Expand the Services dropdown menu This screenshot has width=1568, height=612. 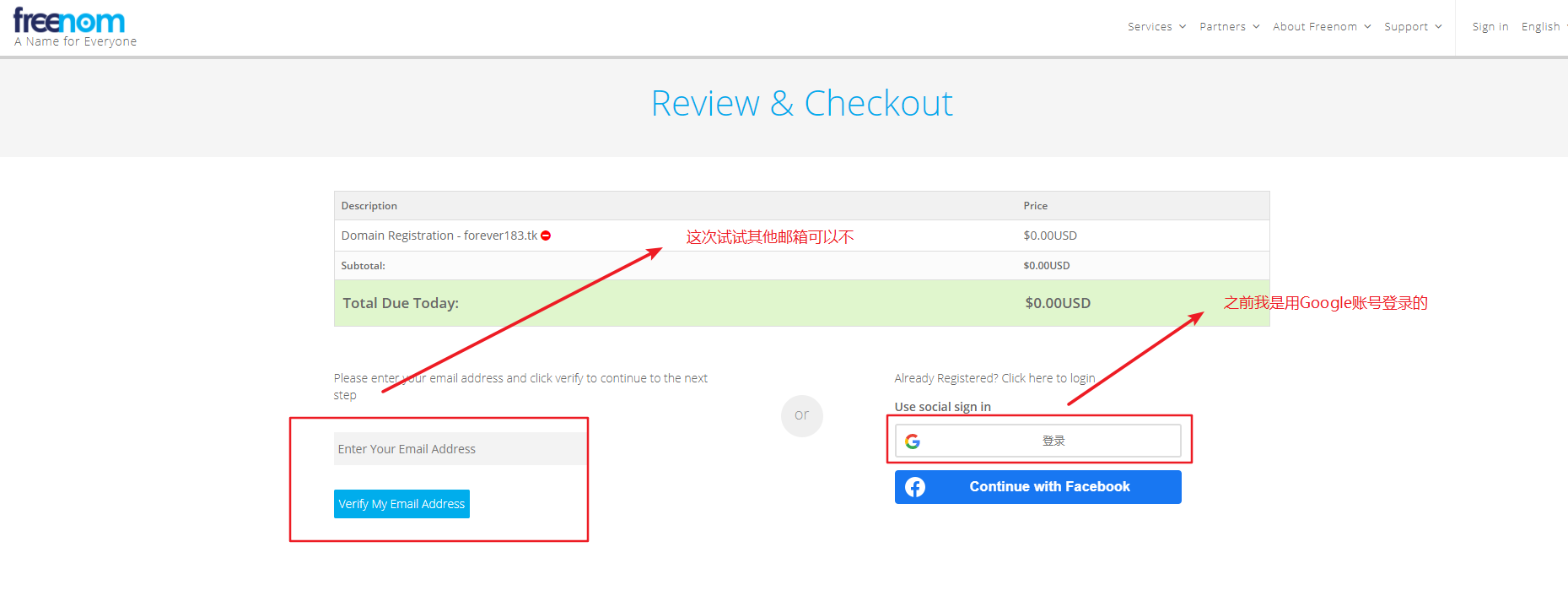click(x=1156, y=27)
